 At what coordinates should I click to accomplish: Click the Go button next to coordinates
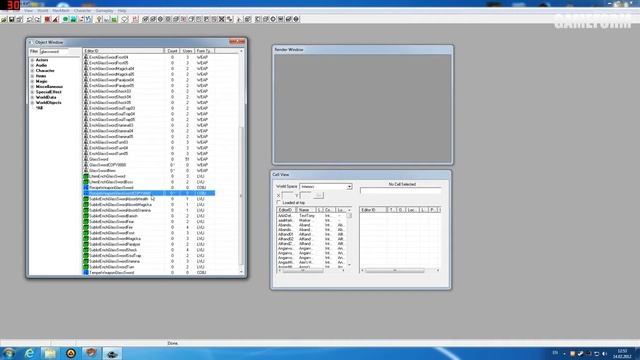point(319,196)
